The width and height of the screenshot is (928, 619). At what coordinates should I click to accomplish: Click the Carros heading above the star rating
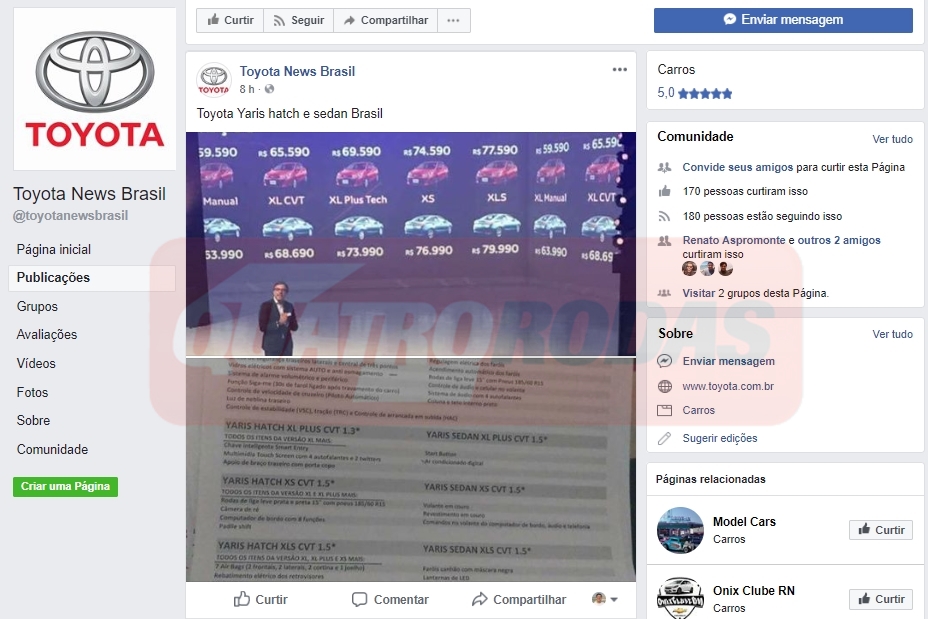click(x=676, y=70)
